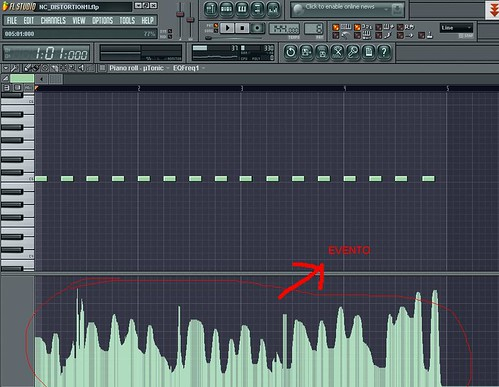Open the Line snap dropdown

pyautogui.click(x=456, y=28)
